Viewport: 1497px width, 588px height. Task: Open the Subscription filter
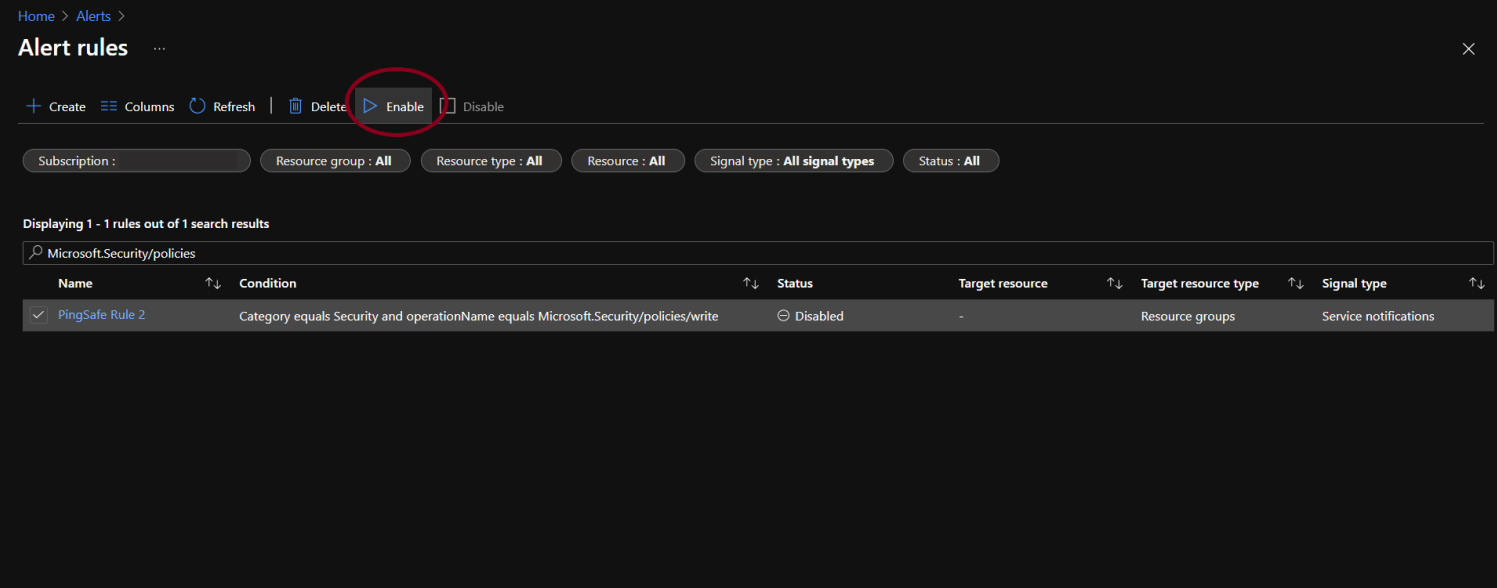pos(136,161)
